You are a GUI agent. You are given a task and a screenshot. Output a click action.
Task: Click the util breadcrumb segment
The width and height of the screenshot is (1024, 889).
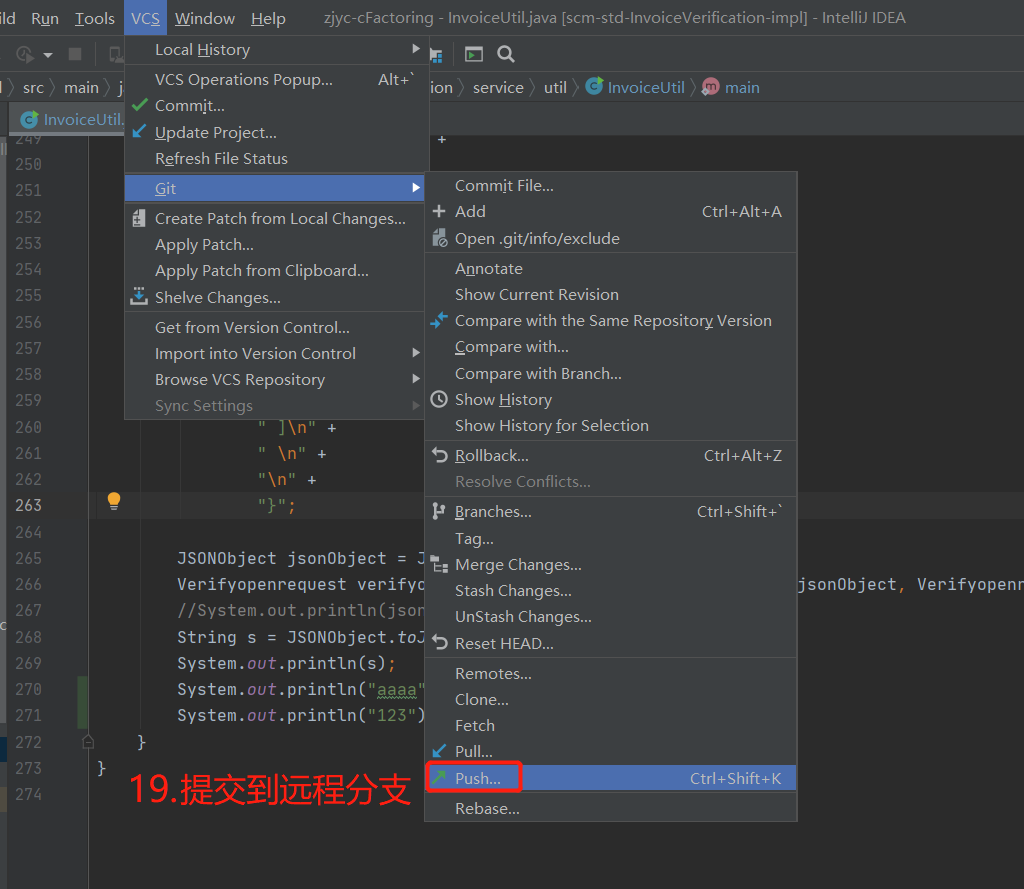click(555, 88)
